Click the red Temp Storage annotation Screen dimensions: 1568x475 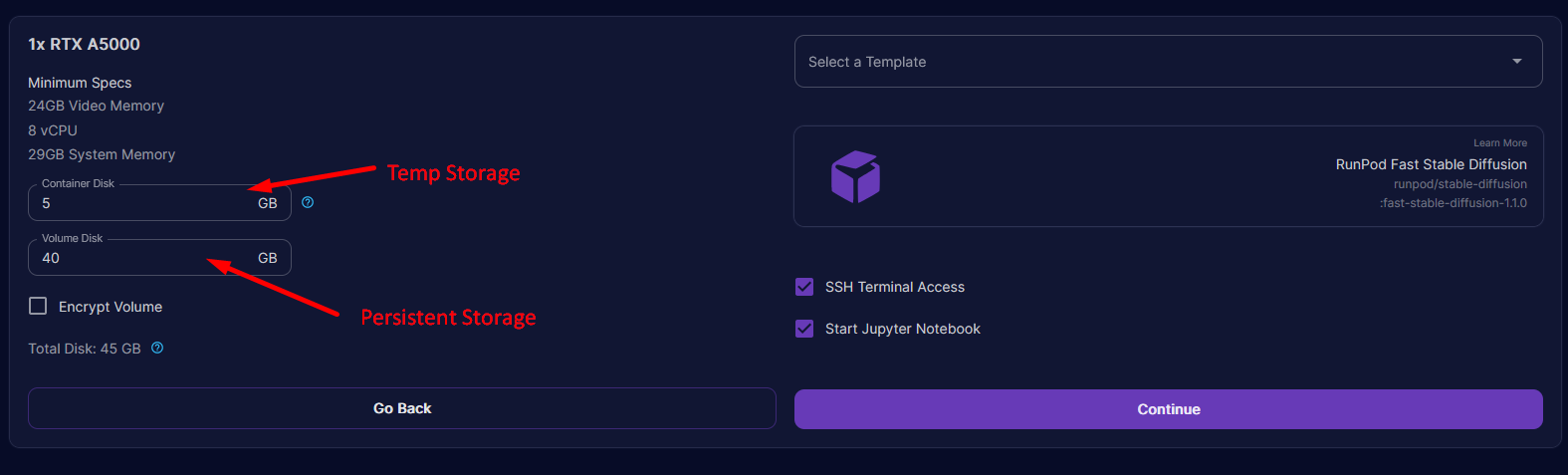point(453,173)
